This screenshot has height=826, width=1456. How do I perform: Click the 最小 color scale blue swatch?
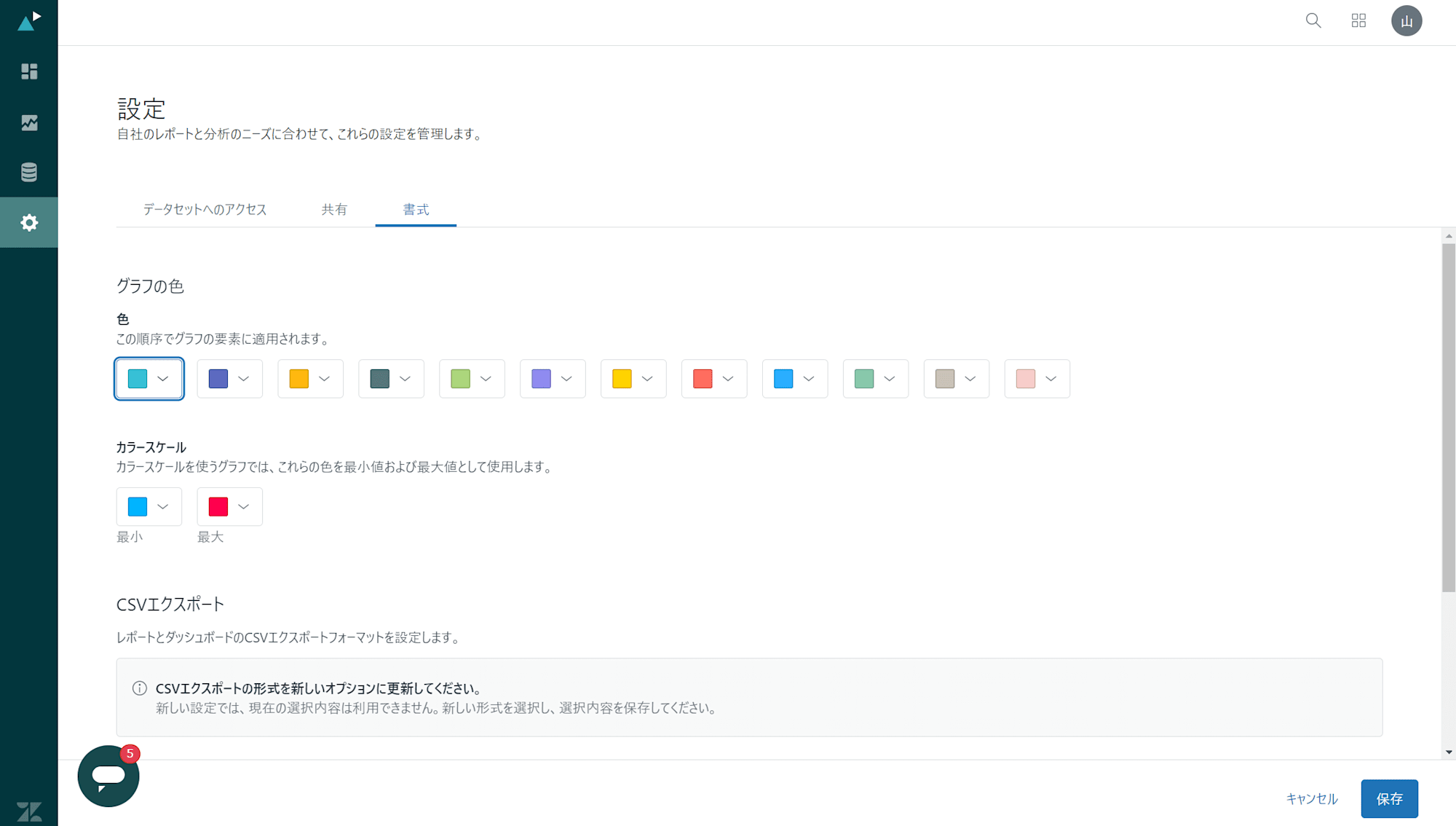[138, 506]
